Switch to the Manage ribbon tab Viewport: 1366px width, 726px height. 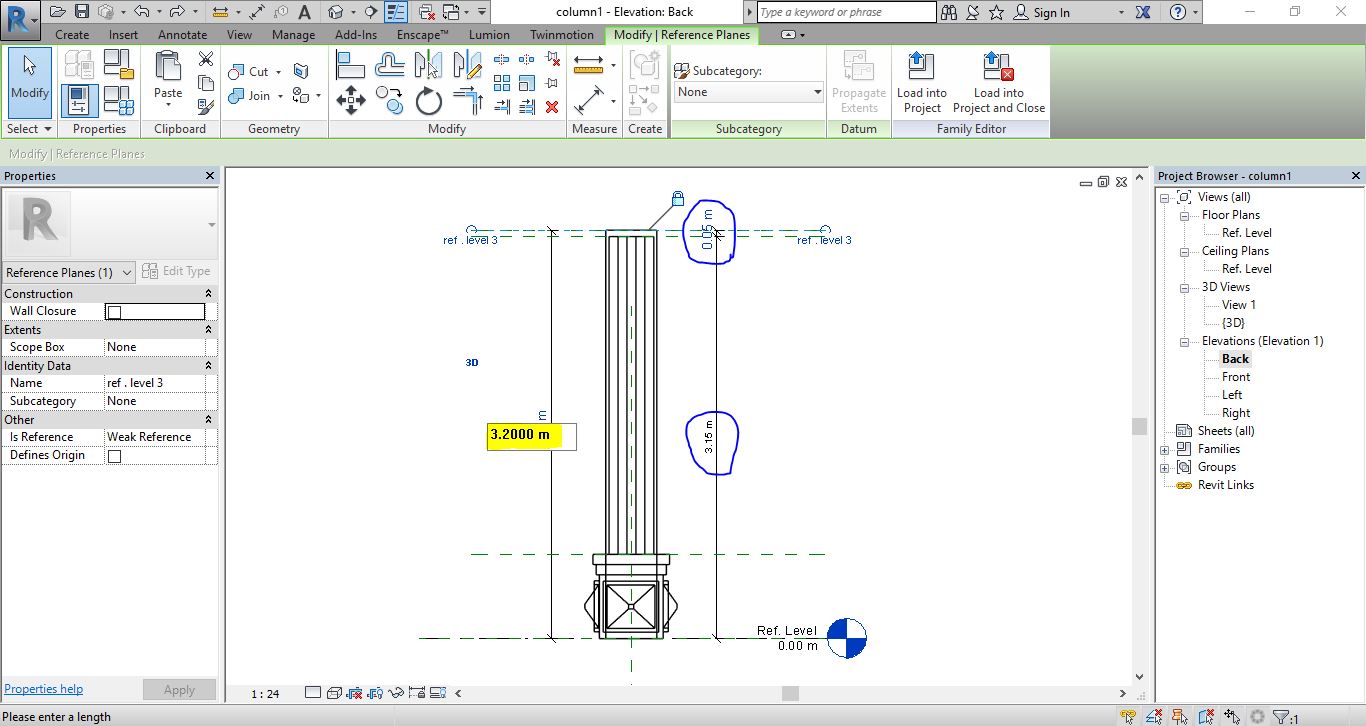(293, 34)
